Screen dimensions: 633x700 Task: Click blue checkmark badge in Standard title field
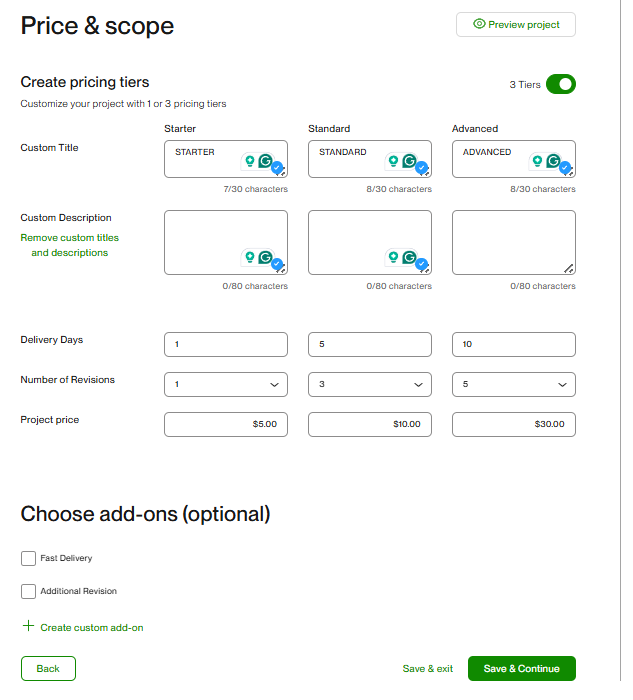421,168
